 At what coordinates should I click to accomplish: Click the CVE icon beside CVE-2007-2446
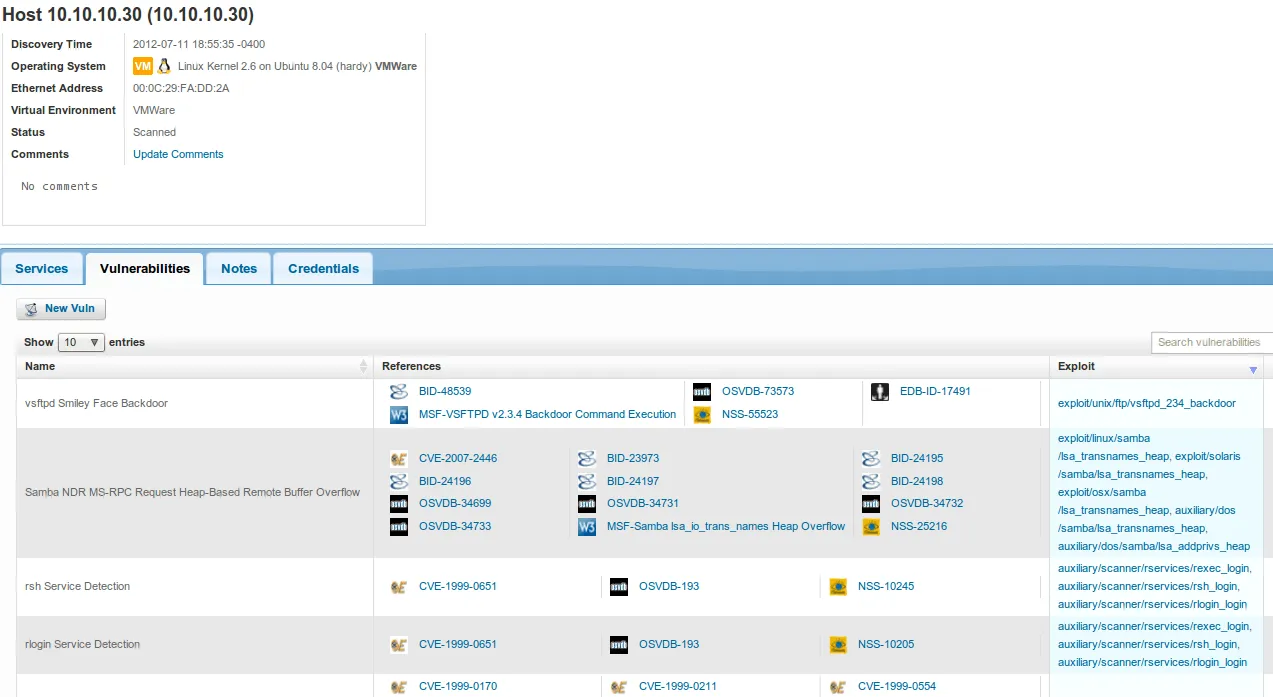399,459
